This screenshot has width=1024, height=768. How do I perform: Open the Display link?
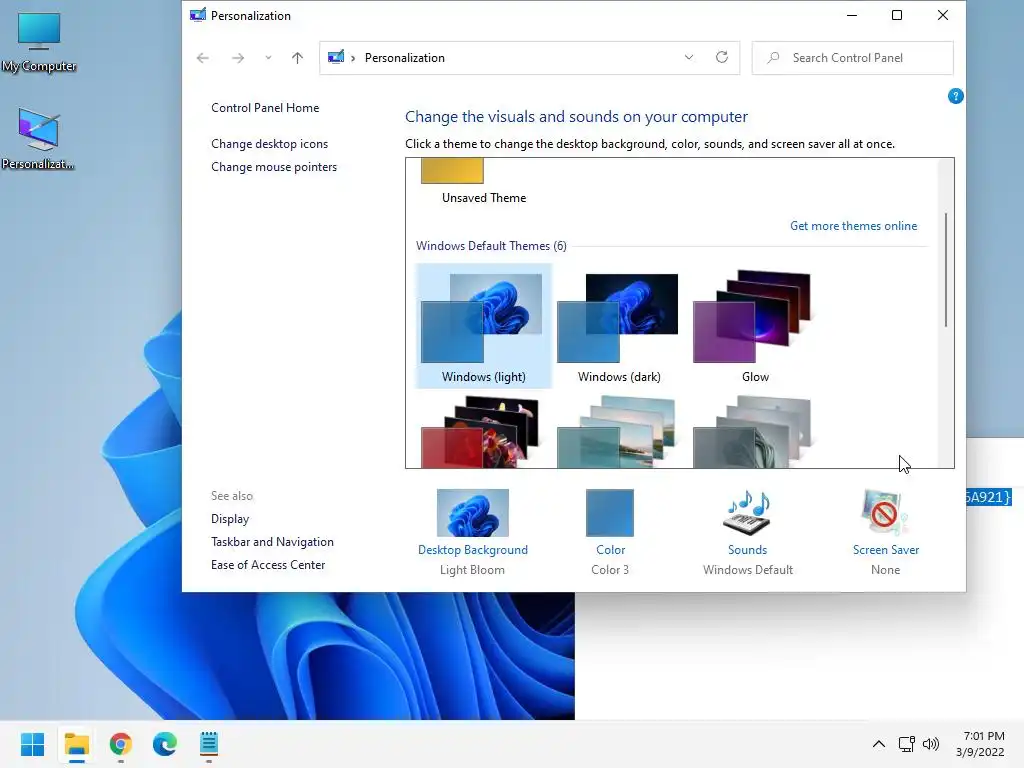tap(230, 519)
